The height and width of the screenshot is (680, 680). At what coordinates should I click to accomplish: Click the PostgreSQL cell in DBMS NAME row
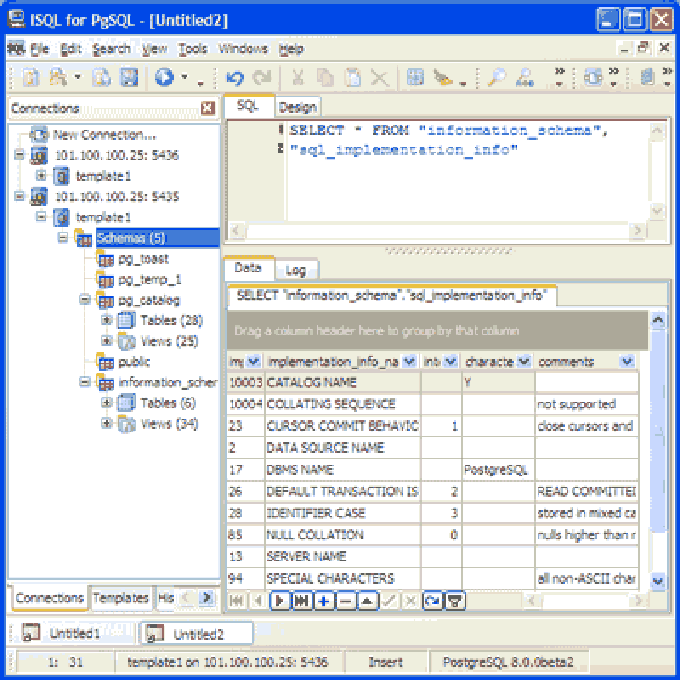click(498, 470)
